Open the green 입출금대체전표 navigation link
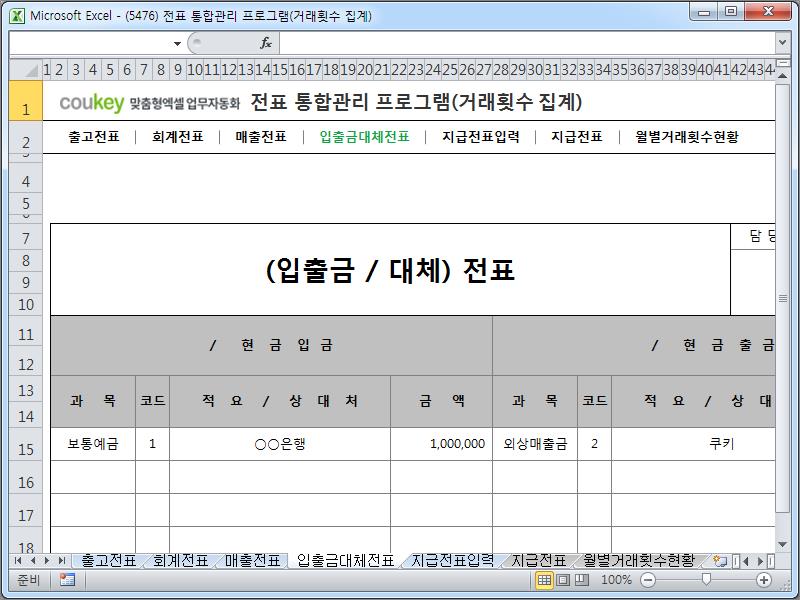The width and height of the screenshot is (800, 600). (364, 137)
